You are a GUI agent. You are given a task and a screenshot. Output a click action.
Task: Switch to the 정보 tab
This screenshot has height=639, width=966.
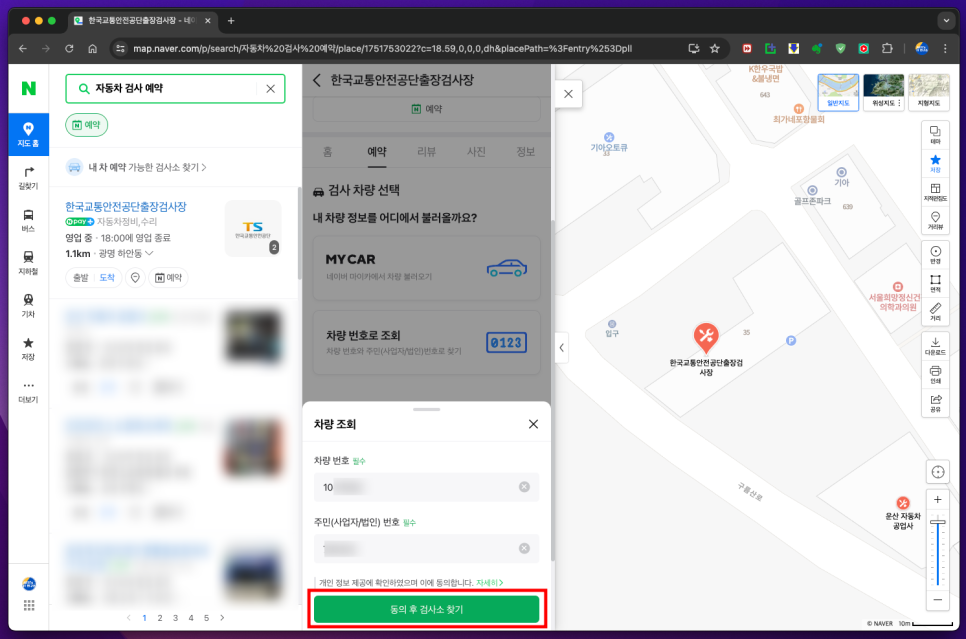(526, 152)
